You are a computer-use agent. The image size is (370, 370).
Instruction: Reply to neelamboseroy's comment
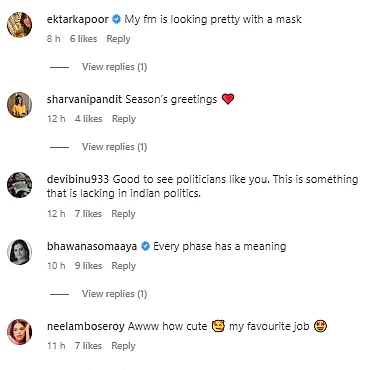[x=123, y=346]
